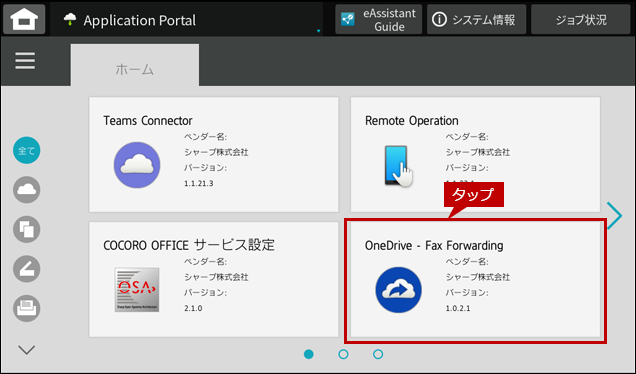Open COCORO OFFICE サービス設定 OSA icon
Image resolution: width=636 pixels, height=374 pixels.
pos(137,290)
